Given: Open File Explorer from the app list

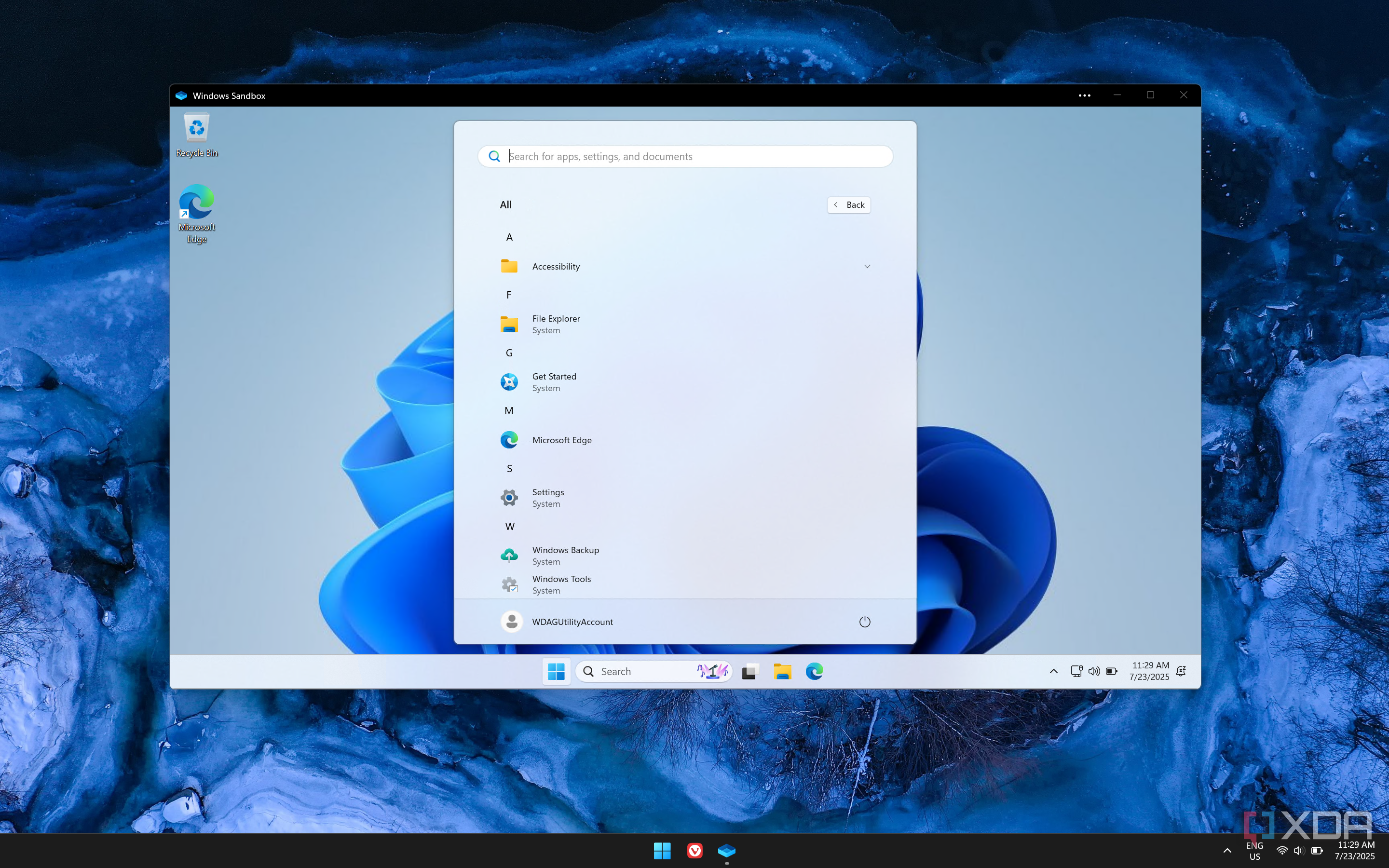Looking at the screenshot, I should click(685, 325).
